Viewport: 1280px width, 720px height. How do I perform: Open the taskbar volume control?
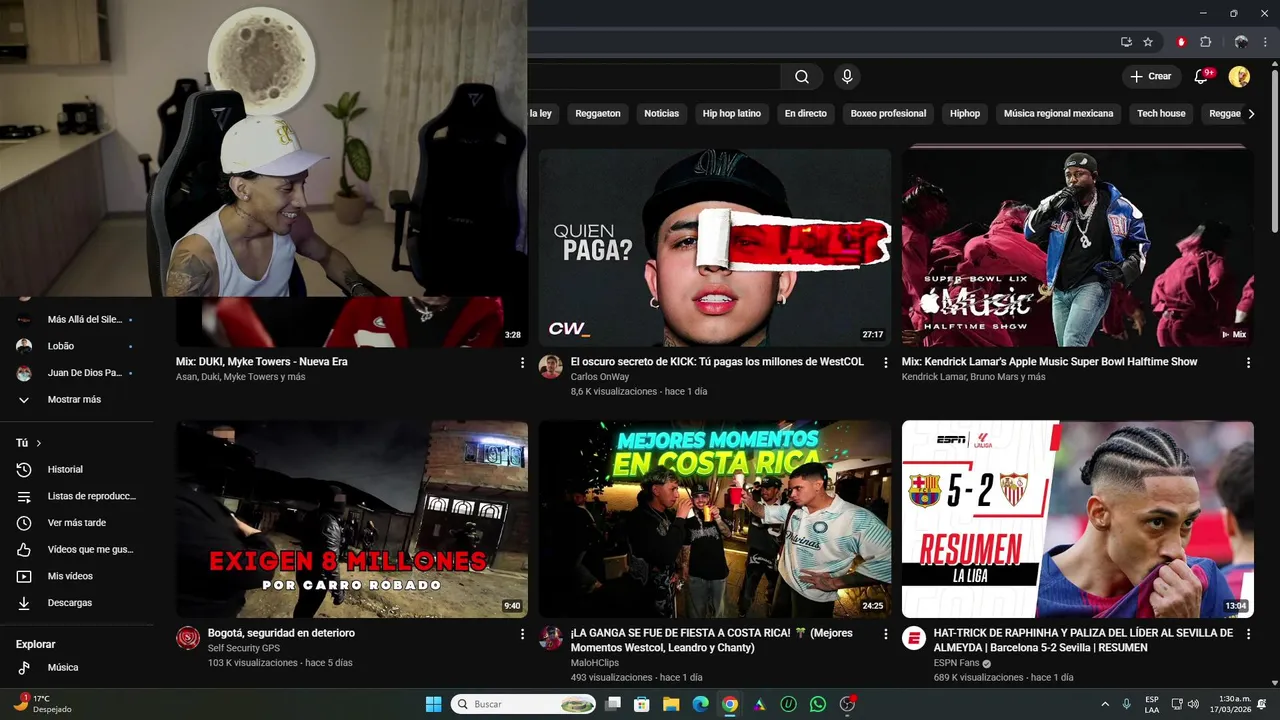point(1194,704)
